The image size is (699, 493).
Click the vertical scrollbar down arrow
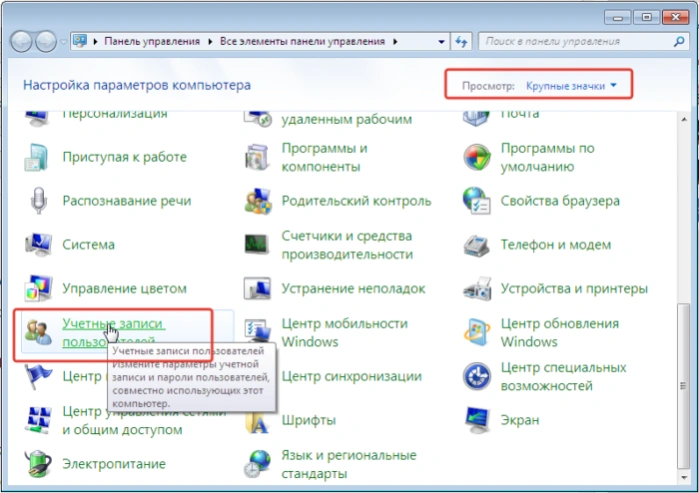pyautogui.click(x=684, y=477)
